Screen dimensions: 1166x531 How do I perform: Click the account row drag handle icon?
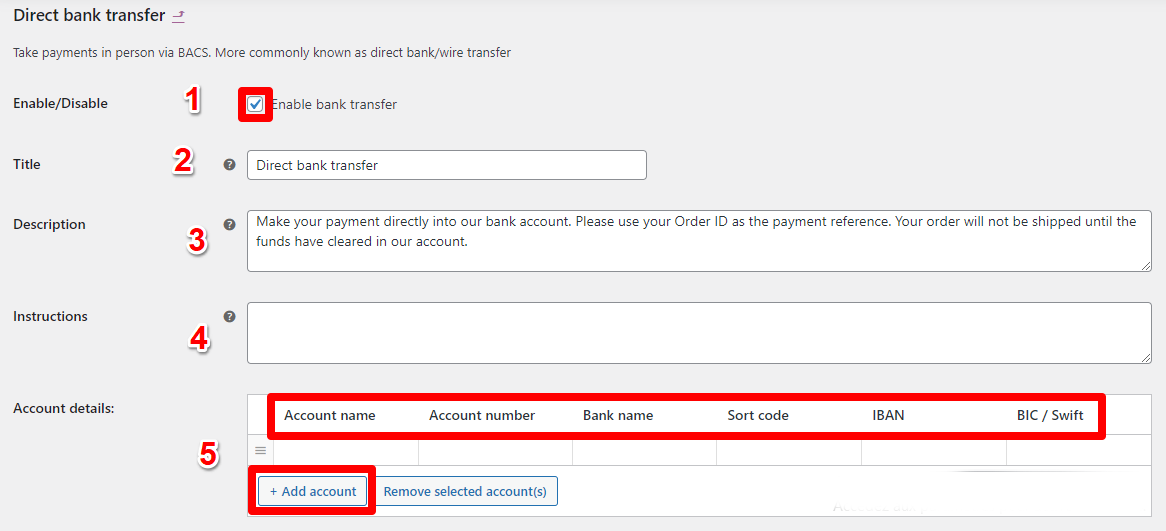pyautogui.click(x=260, y=450)
